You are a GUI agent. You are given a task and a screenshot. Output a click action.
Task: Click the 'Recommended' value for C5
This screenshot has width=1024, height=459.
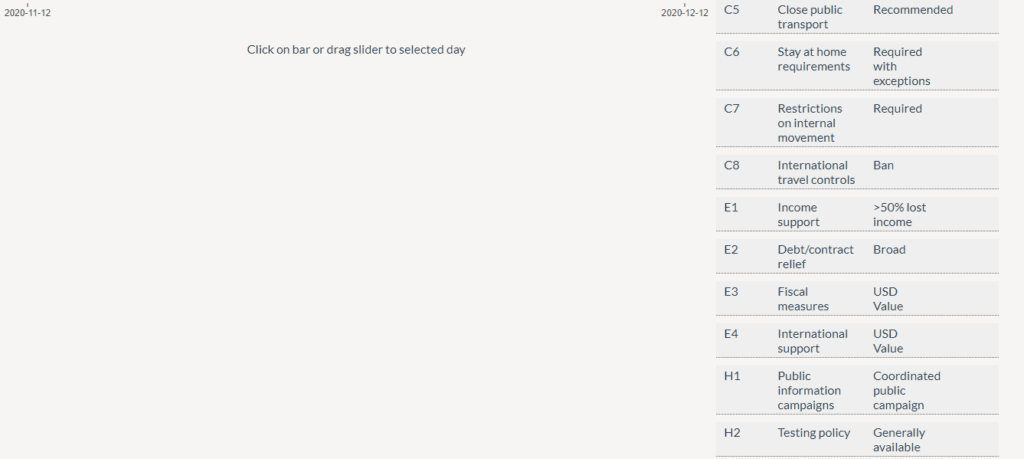click(x=913, y=10)
